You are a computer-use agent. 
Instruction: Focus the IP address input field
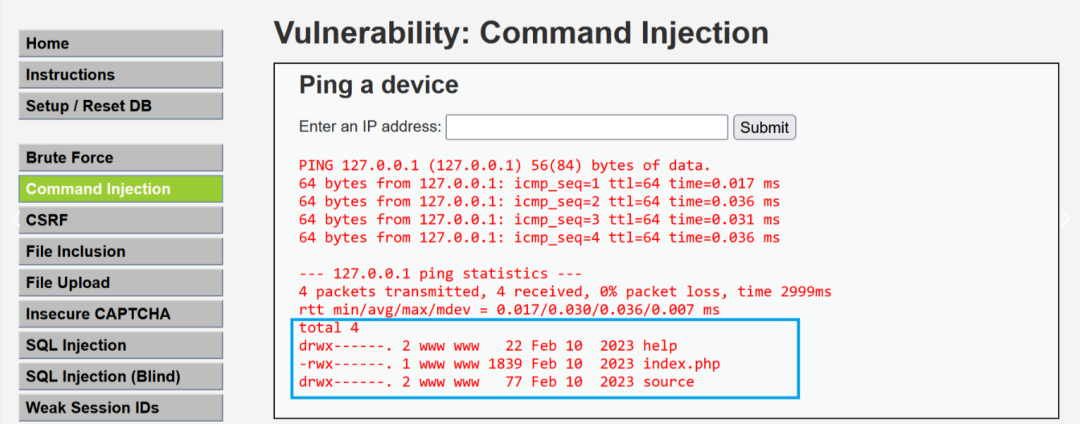tap(586, 127)
